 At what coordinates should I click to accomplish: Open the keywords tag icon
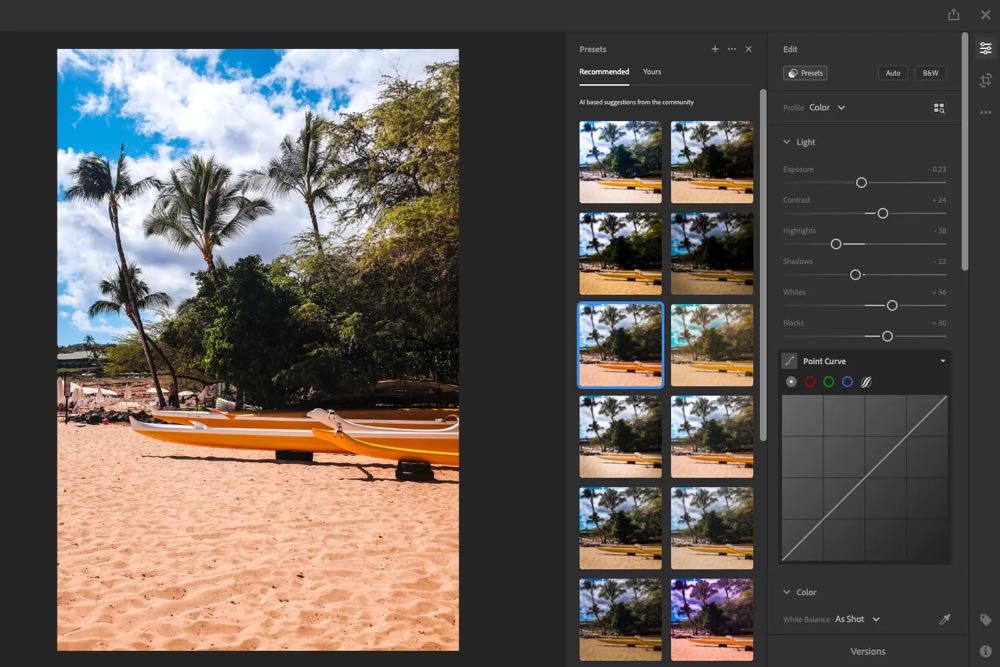(985, 620)
